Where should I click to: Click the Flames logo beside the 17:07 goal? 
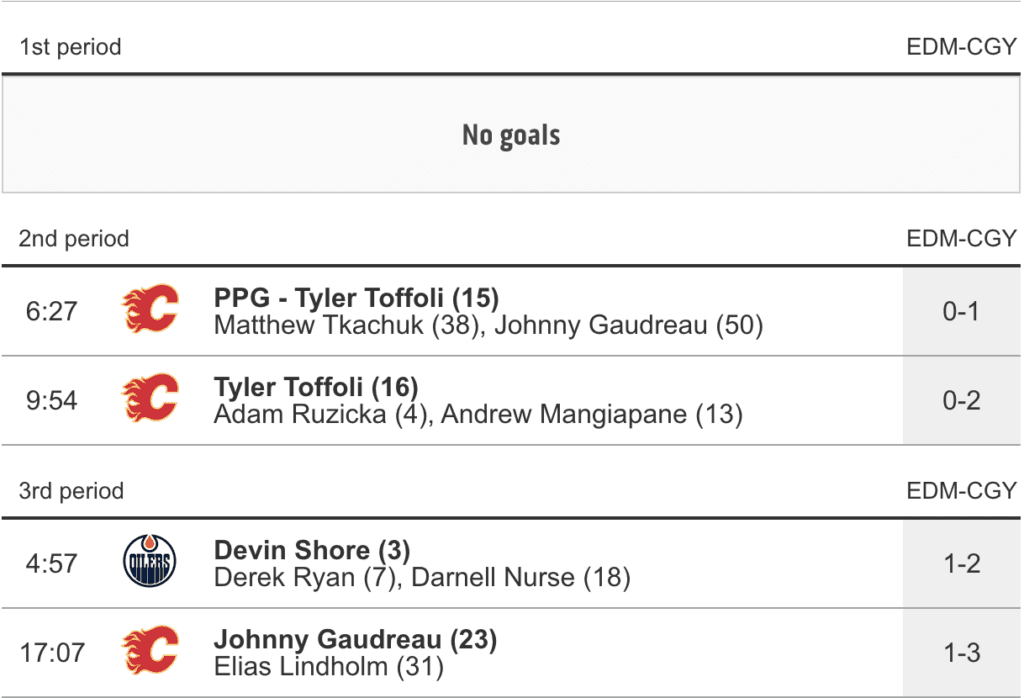point(150,651)
